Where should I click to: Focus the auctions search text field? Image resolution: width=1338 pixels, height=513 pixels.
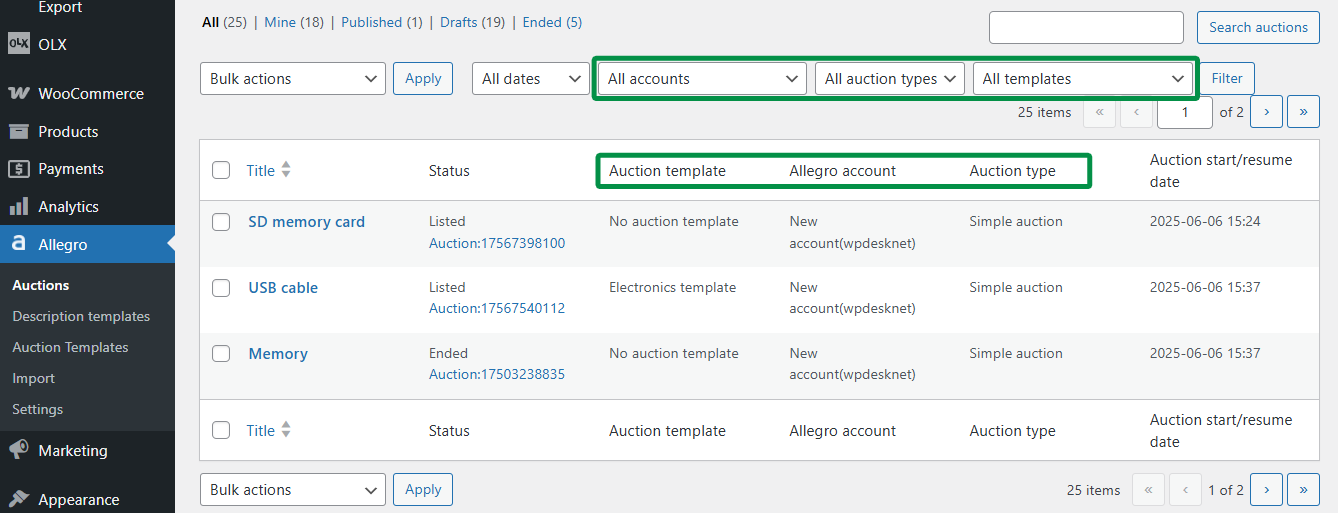point(1086,27)
